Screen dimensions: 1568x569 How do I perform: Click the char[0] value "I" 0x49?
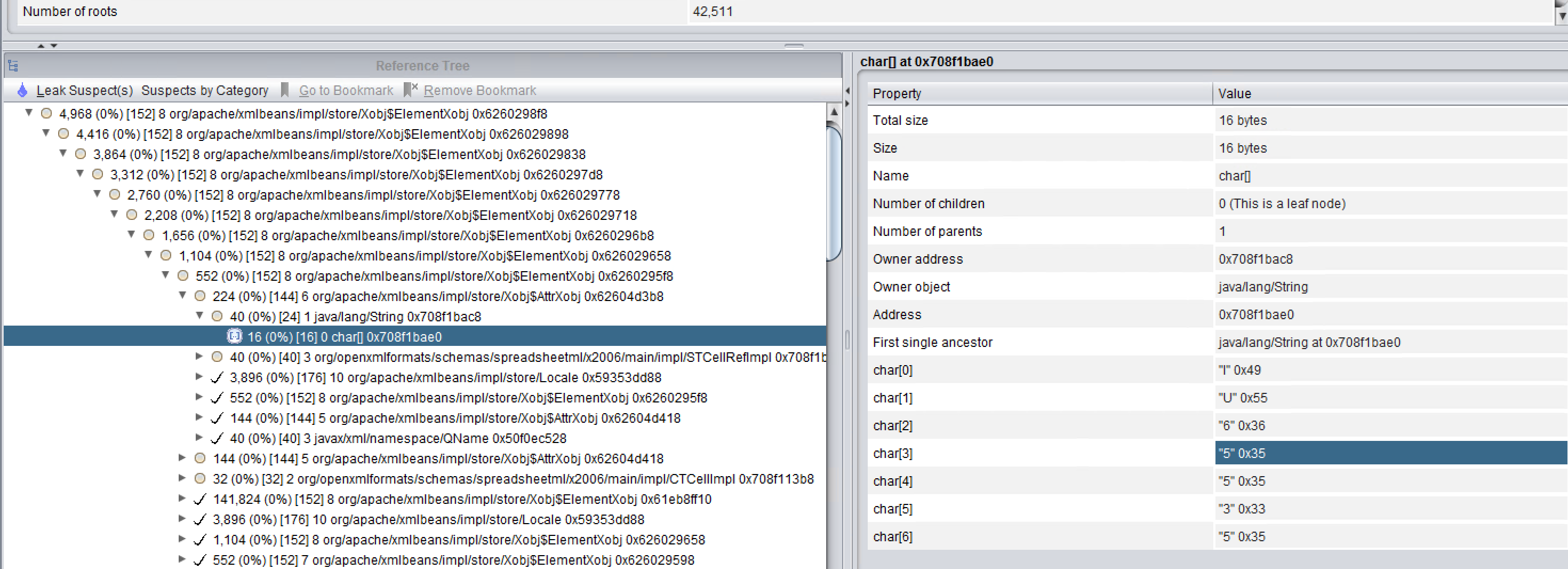point(1239,370)
